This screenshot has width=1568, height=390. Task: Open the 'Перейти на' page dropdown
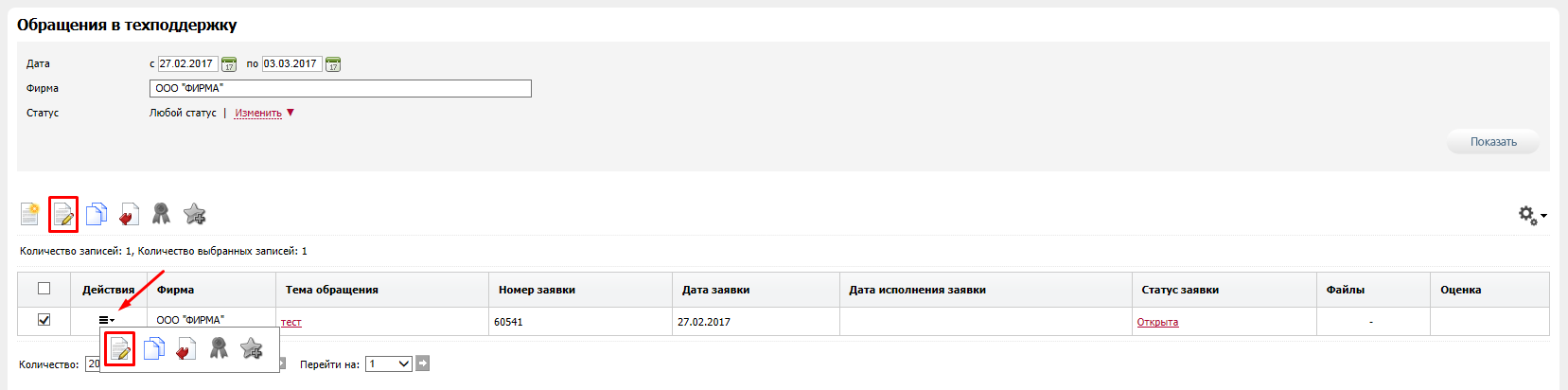[389, 363]
